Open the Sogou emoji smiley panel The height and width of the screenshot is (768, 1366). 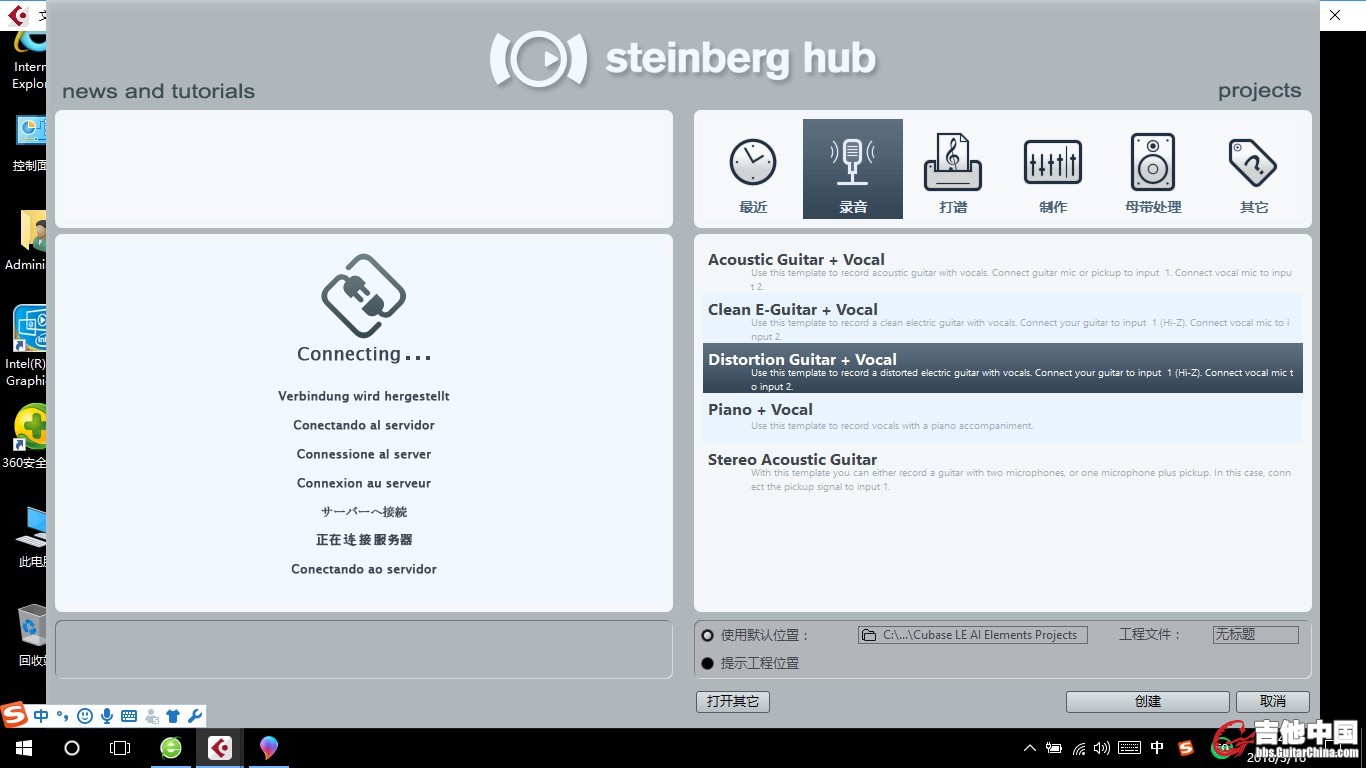point(85,716)
